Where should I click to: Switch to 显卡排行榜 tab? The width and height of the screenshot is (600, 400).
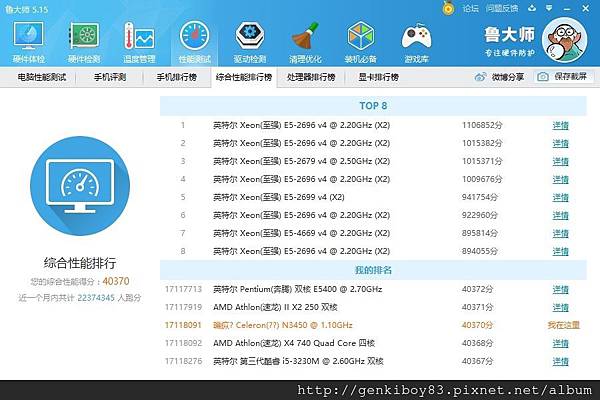click(x=378, y=77)
